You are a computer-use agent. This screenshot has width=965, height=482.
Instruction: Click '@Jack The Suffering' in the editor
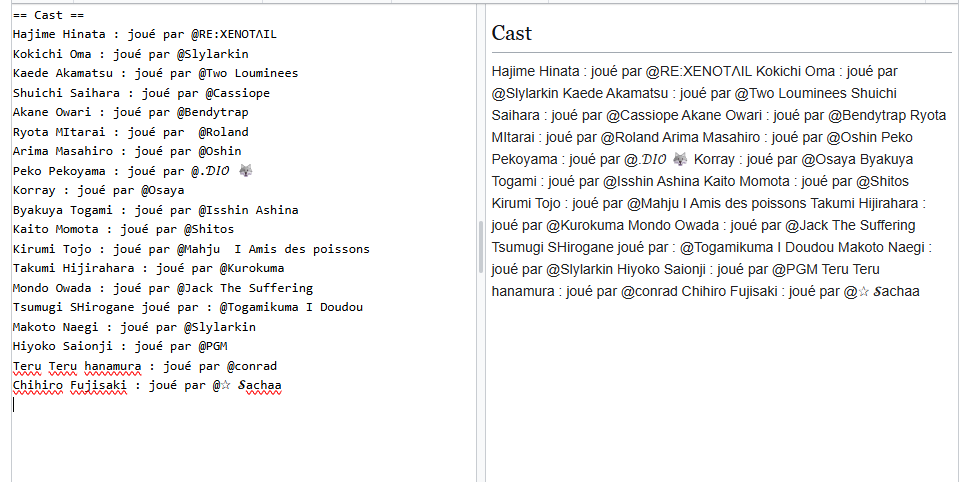pyautogui.click(x=245, y=288)
